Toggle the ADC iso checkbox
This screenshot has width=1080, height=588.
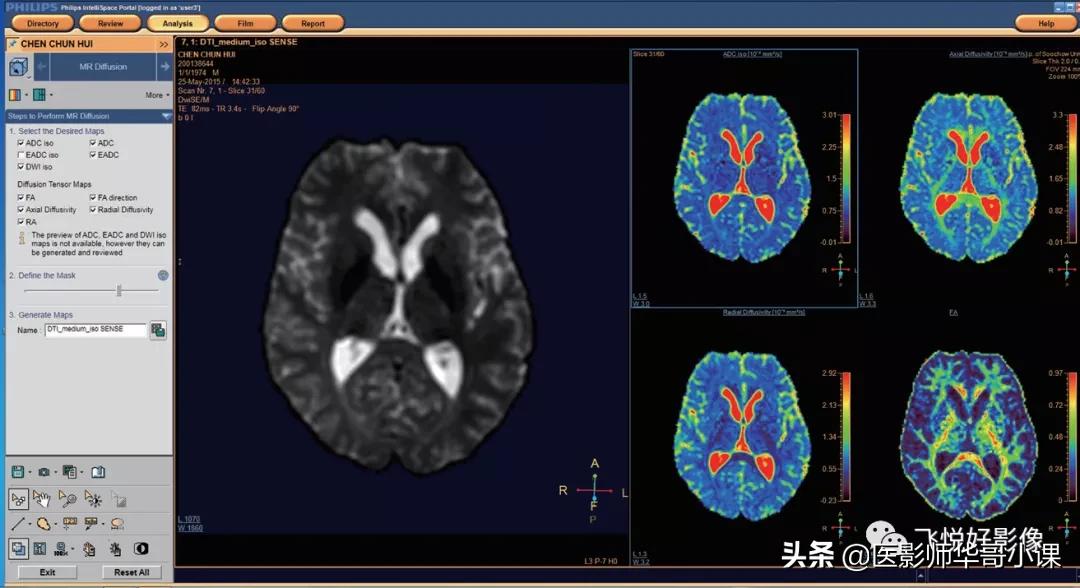click(21, 143)
